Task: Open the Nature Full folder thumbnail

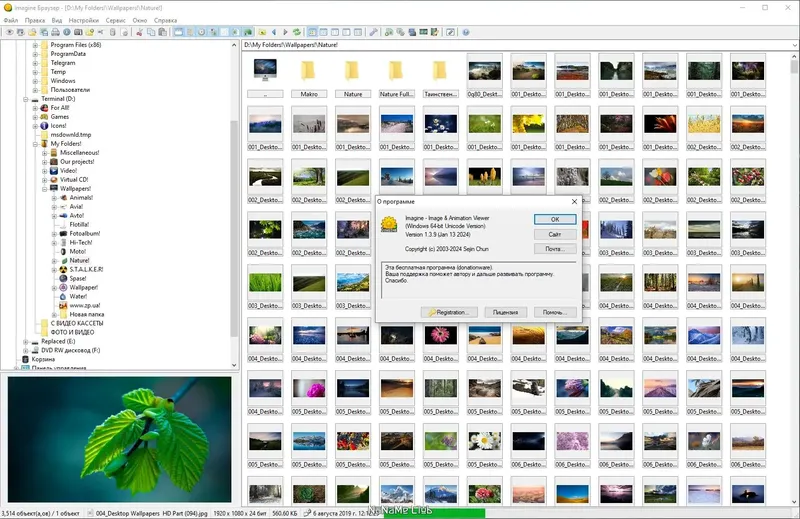Action: [x=396, y=76]
